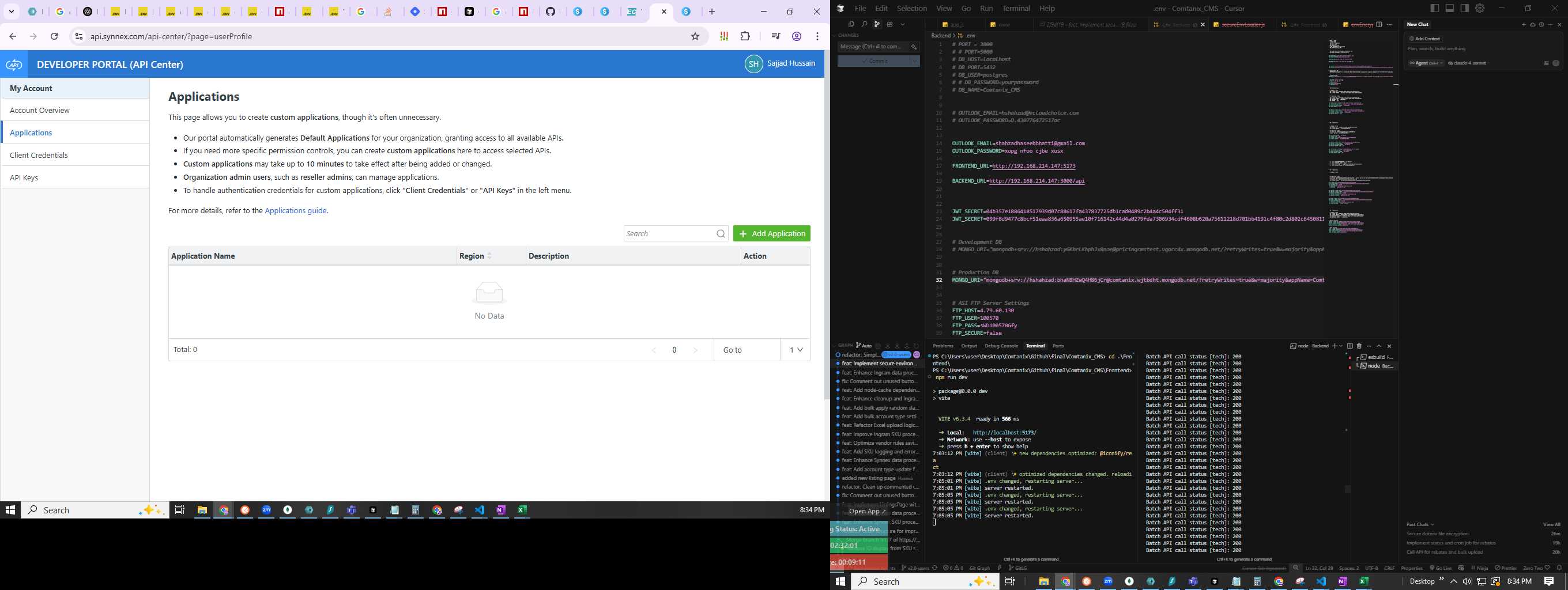This screenshot has height=590, width=1568.
Task: Open the media control icon in Chrome's toolbar
Action: [775, 36]
